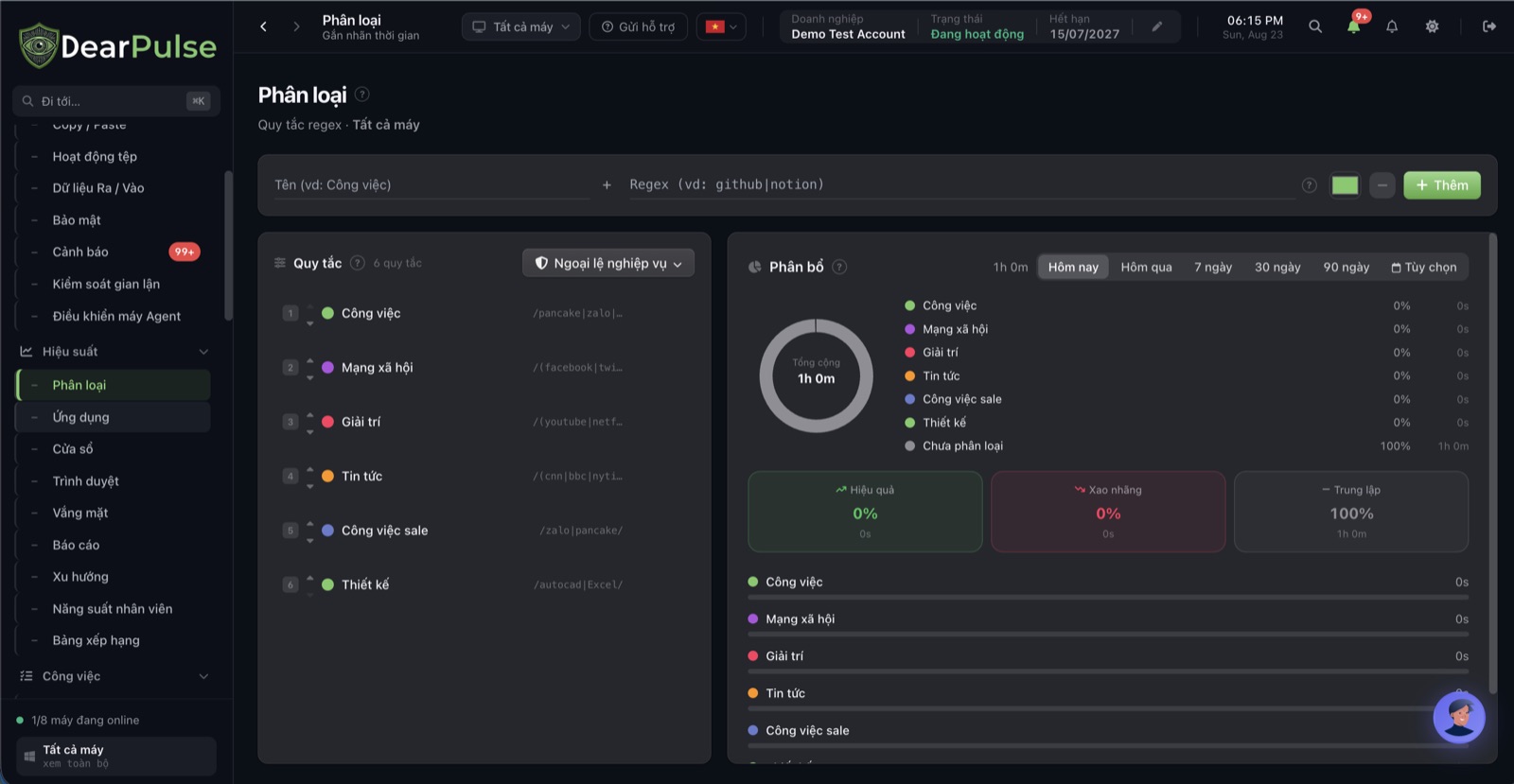Viewport: 1514px width, 784px height.
Task: Open Ứng dụng in the sidebar
Action: pos(114,417)
